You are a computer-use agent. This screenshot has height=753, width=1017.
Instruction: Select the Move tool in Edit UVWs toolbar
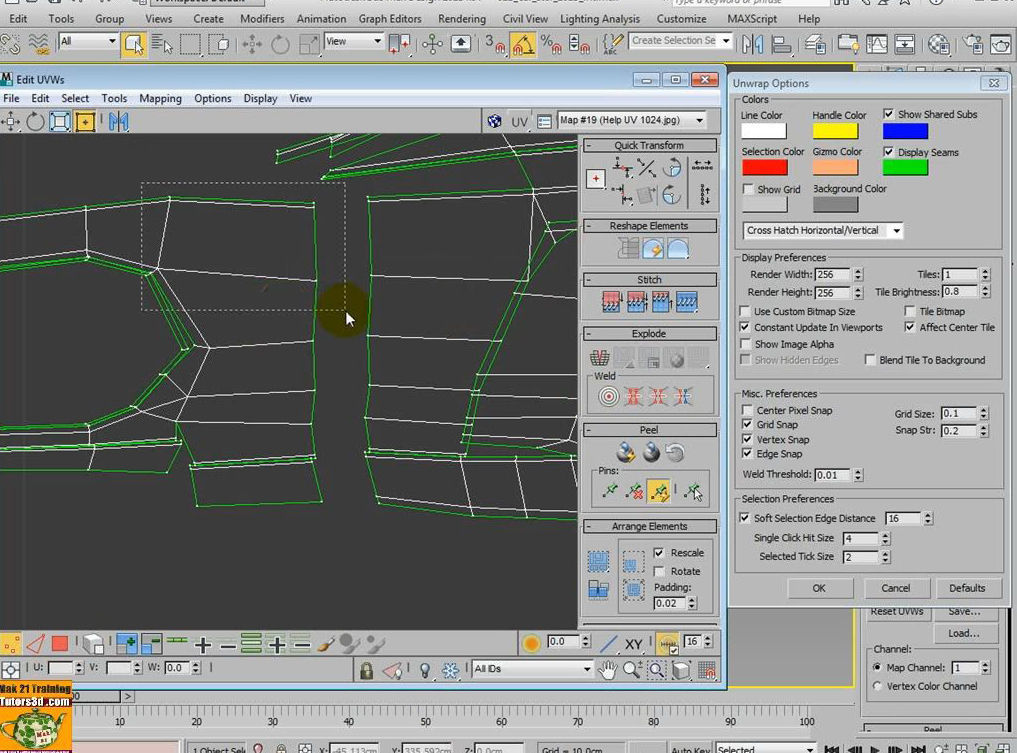[11, 121]
